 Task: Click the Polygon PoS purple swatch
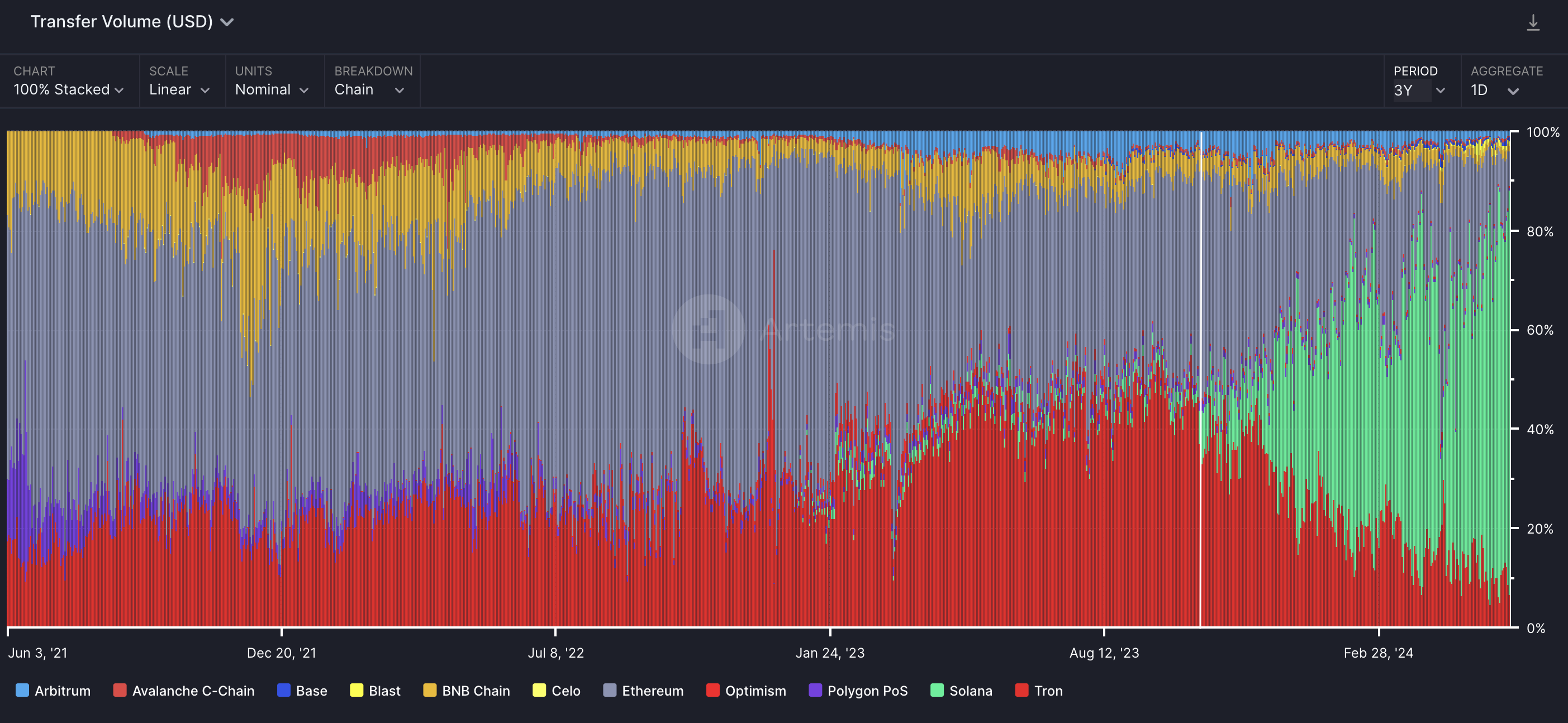click(815, 690)
